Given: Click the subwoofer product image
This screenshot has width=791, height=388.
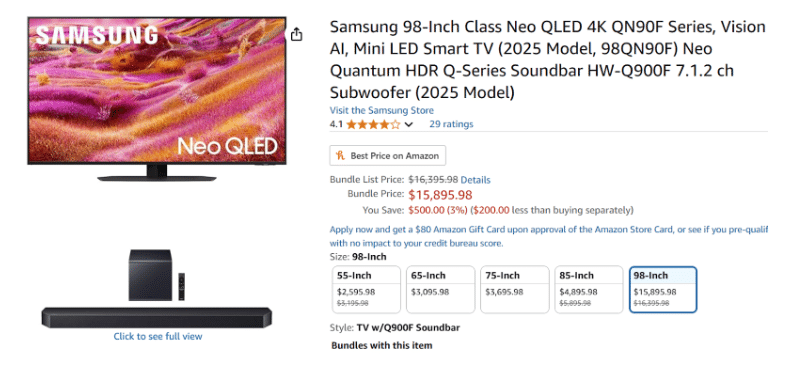Looking at the screenshot, I should [x=150, y=275].
